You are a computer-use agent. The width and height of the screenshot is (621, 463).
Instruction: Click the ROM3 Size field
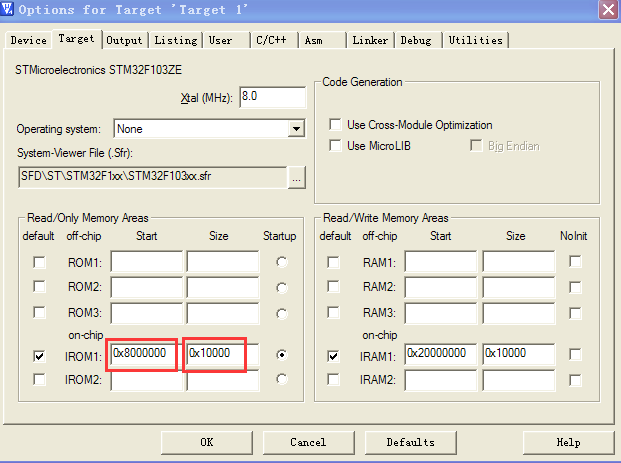(x=223, y=313)
